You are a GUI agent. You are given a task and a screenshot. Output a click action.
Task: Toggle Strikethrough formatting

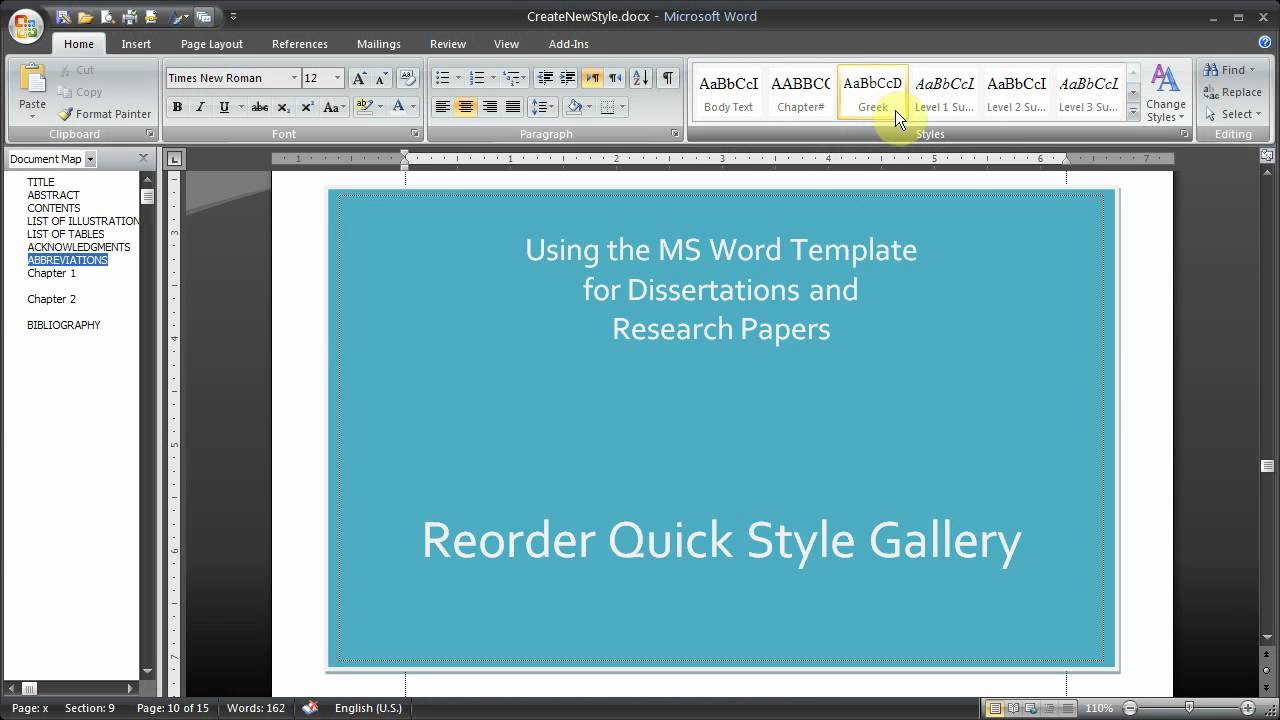259,107
